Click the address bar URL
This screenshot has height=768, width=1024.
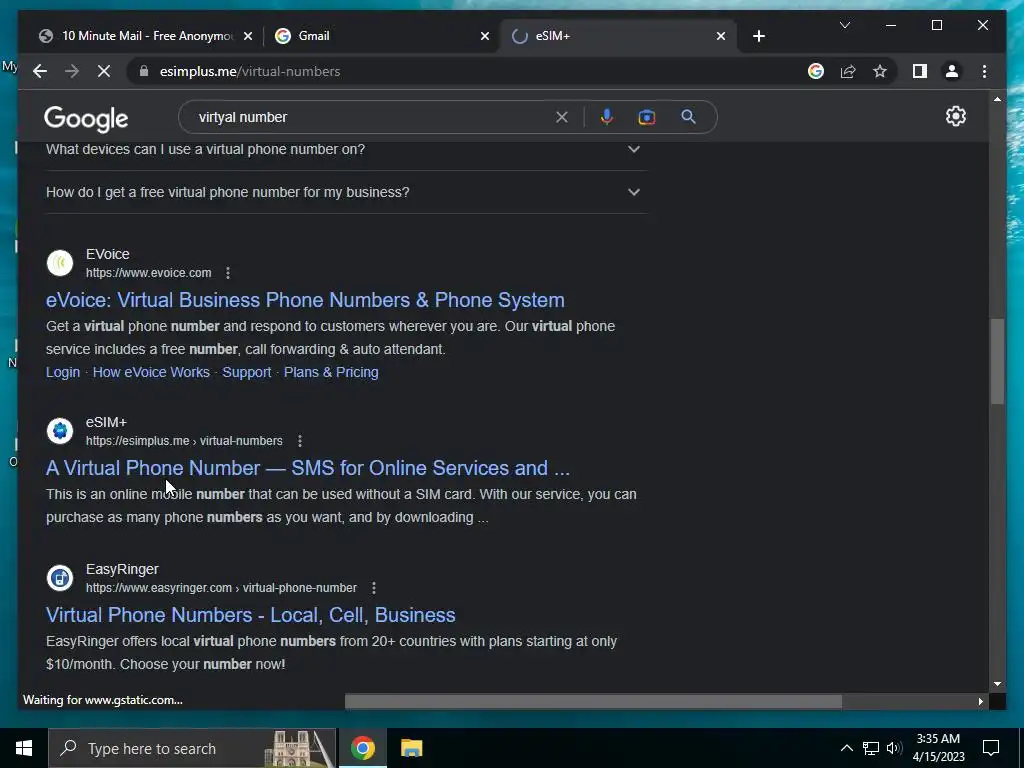(x=250, y=71)
